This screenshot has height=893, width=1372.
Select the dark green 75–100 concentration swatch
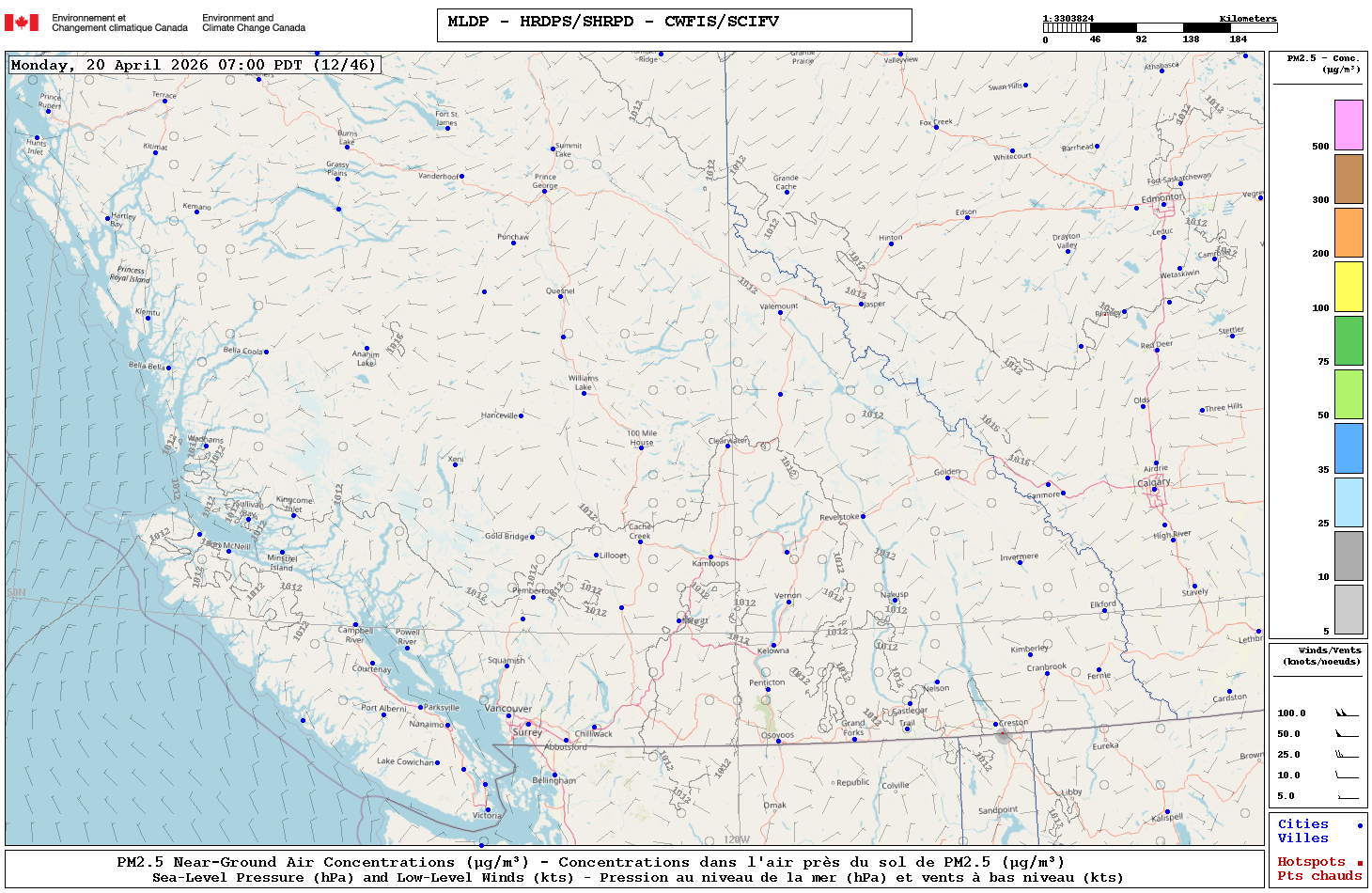pos(1349,340)
